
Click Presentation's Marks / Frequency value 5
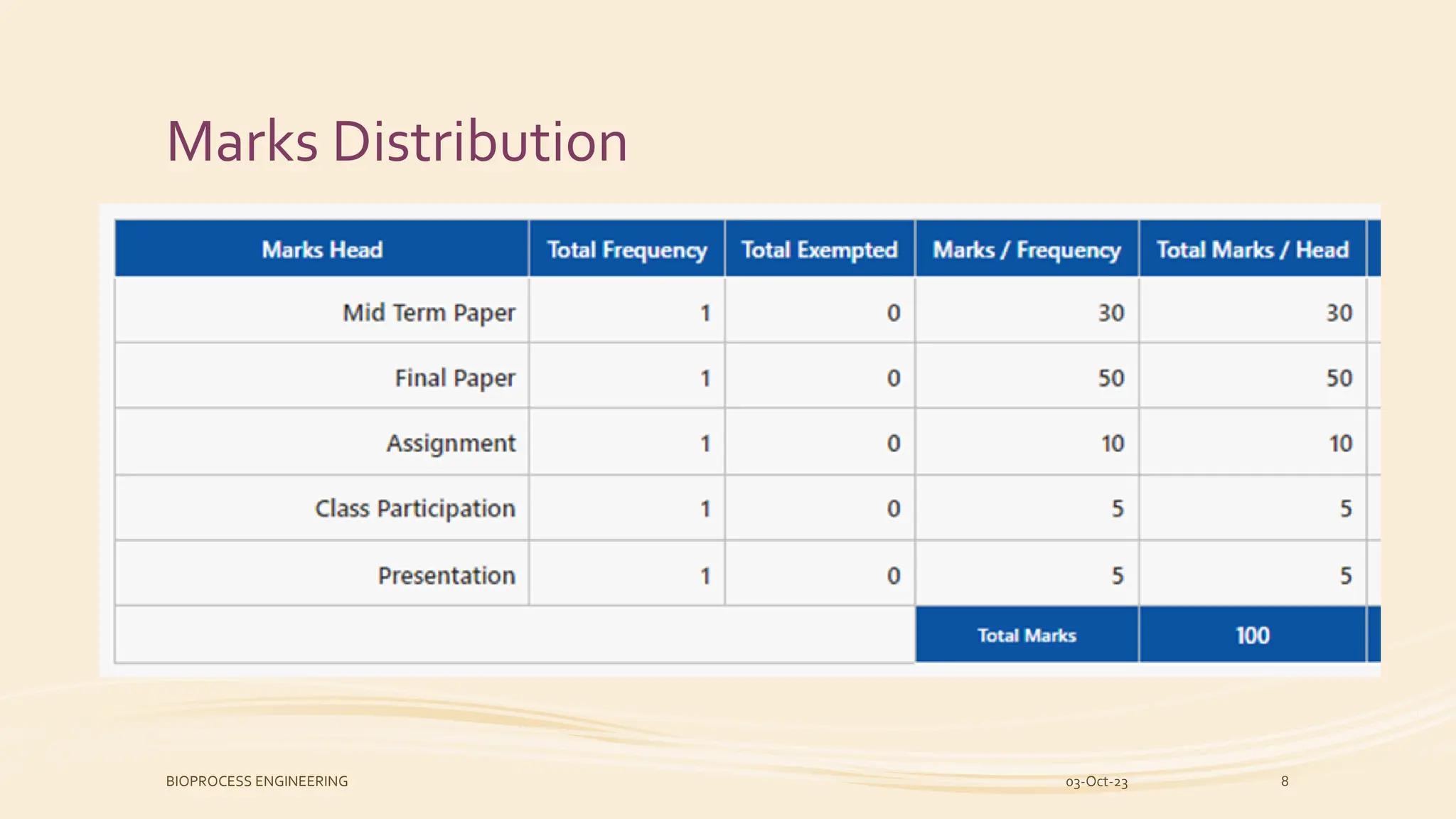pos(1118,575)
